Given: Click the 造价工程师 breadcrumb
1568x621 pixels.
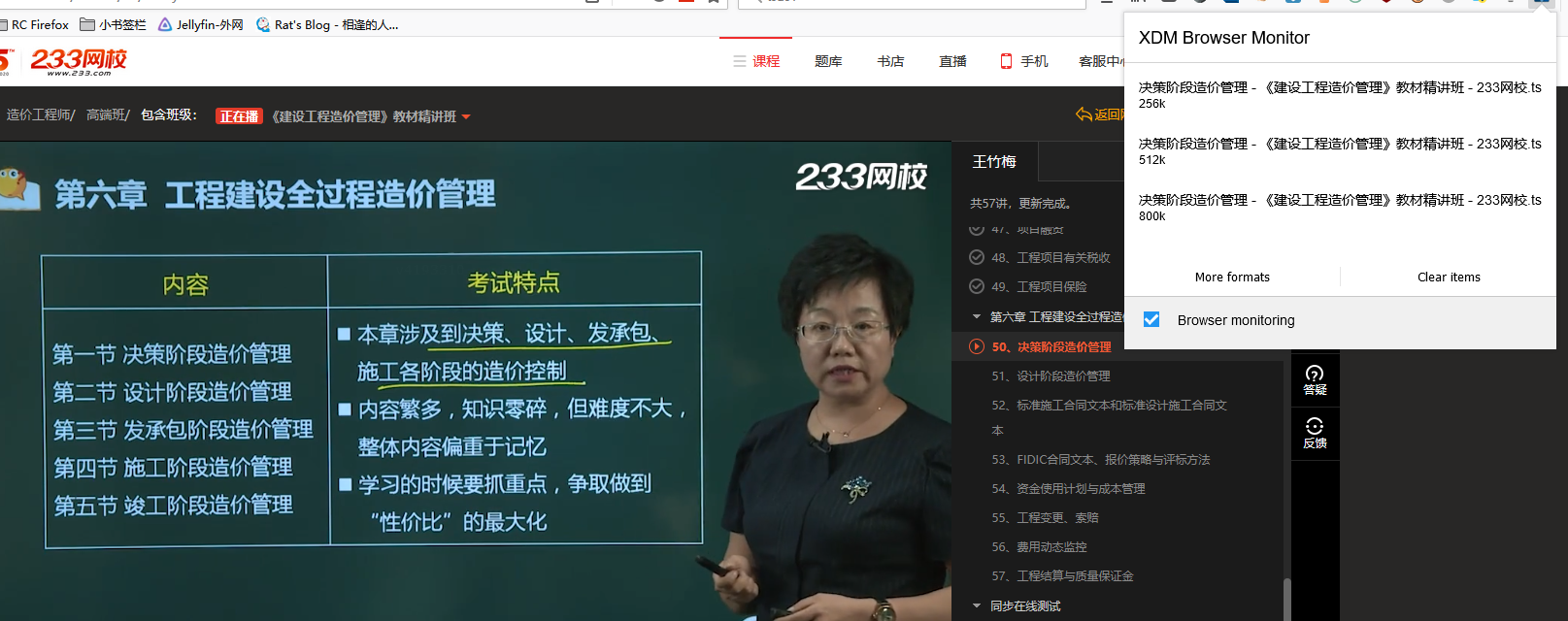Looking at the screenshot, I should point(39,114).
